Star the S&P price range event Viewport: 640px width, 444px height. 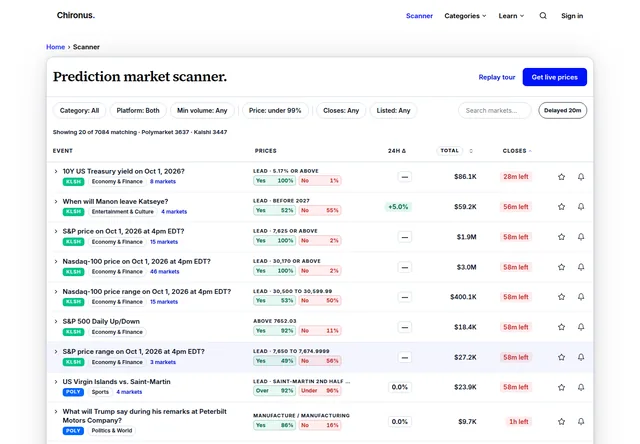pos(562,357)
